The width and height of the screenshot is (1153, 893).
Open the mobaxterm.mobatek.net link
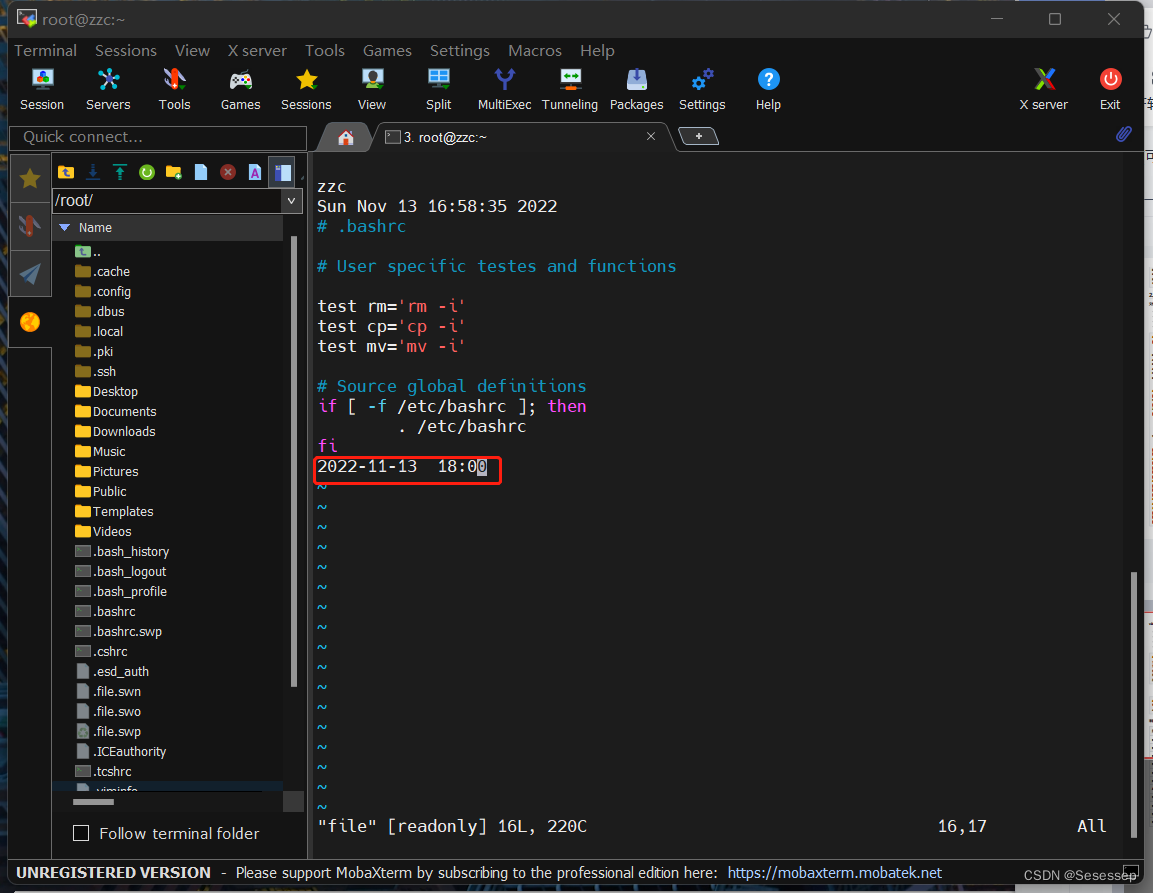point(835,872)
